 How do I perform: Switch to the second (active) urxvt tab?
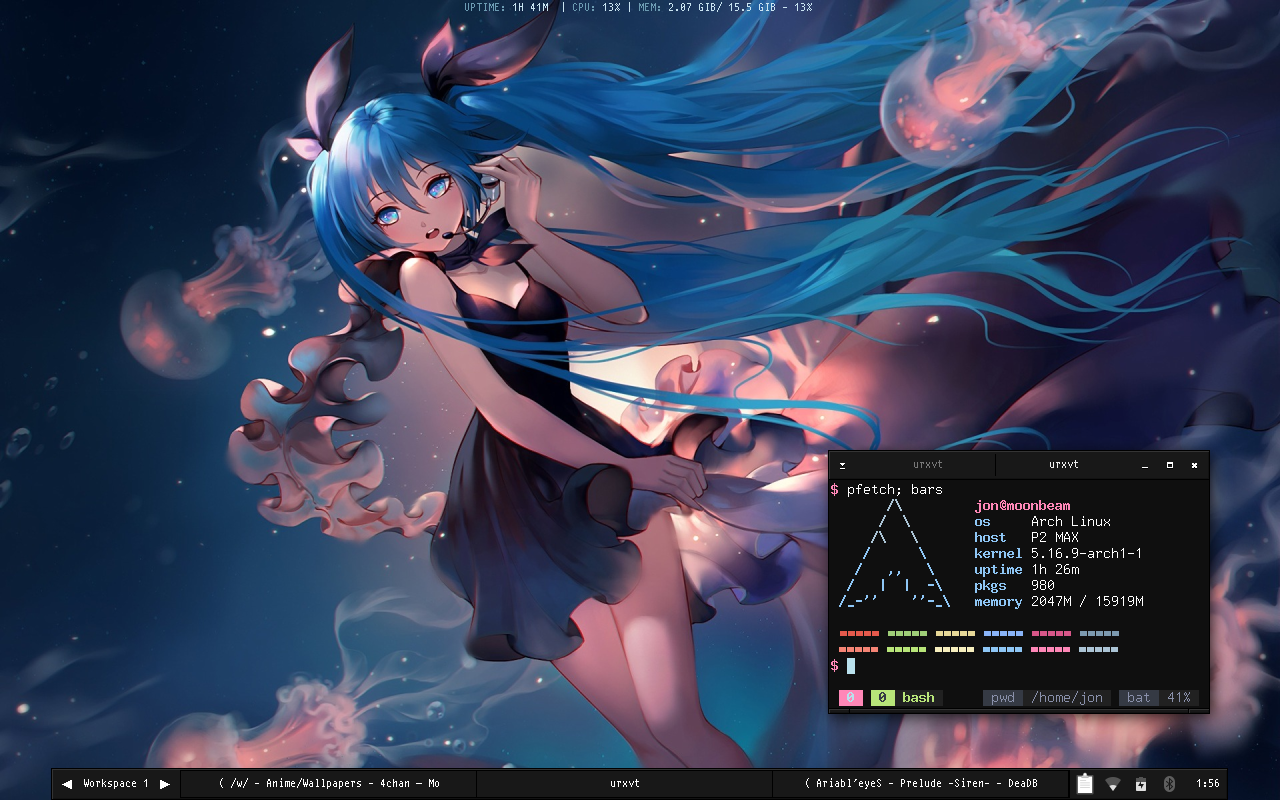(x=1063, y=465)
